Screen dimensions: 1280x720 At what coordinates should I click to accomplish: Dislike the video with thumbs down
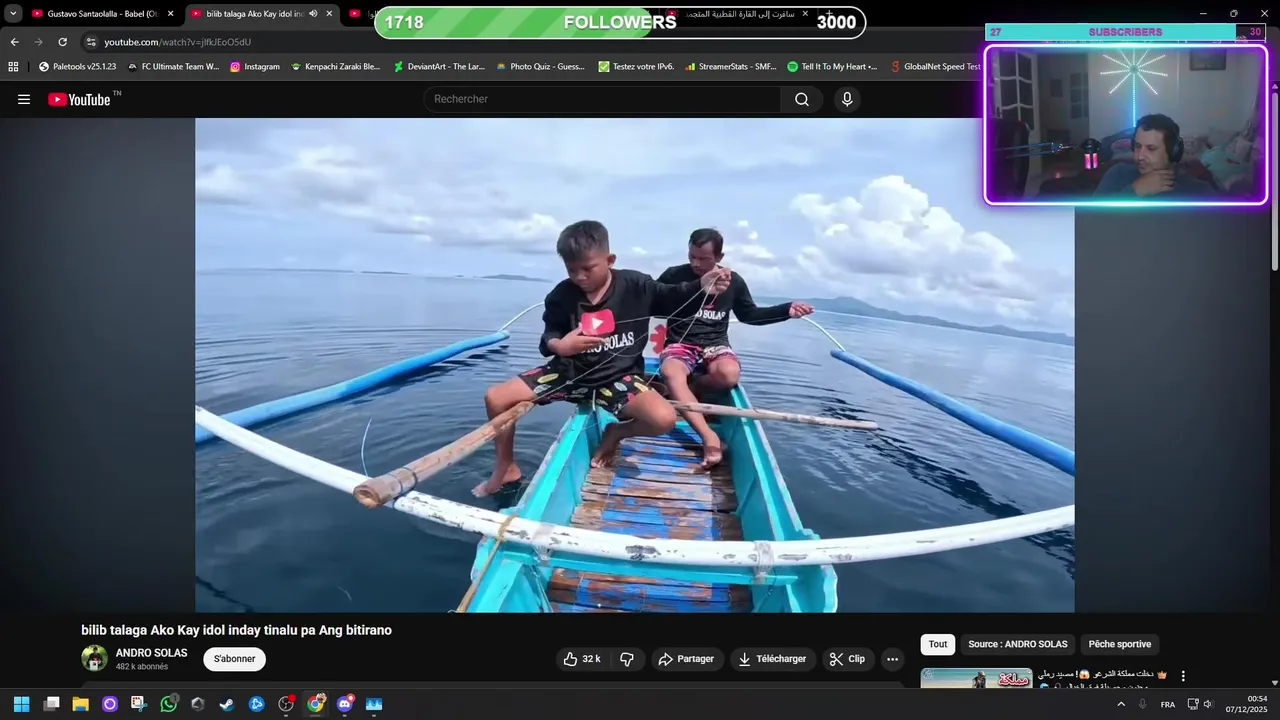tap(627, 659)
